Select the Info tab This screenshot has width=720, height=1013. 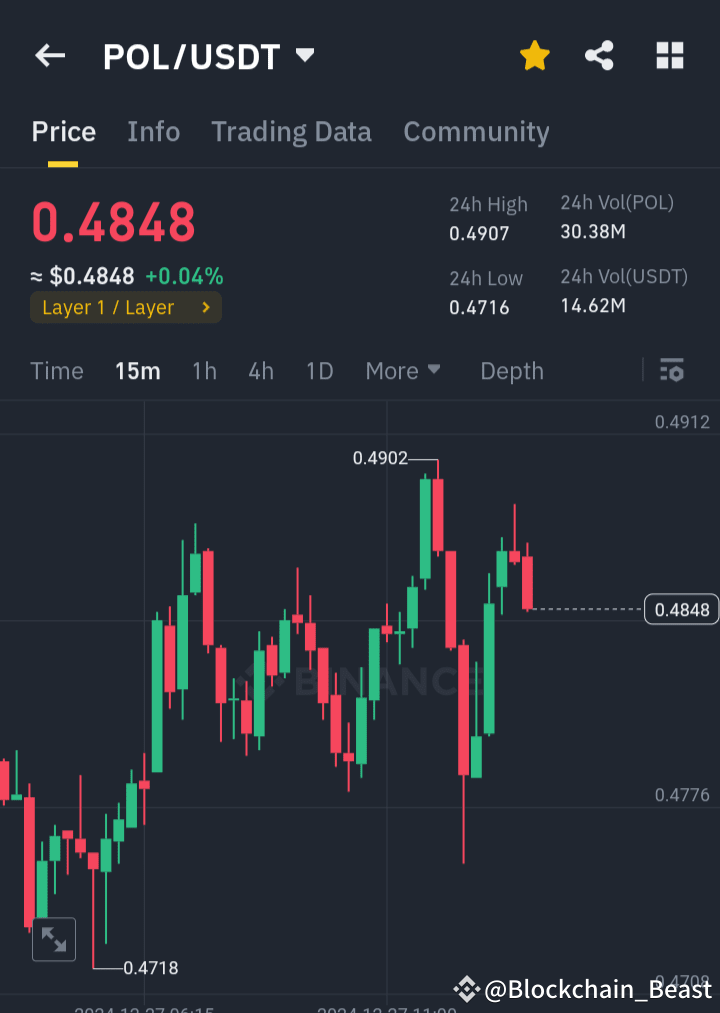pyautogui.click(x=153, y=131)
